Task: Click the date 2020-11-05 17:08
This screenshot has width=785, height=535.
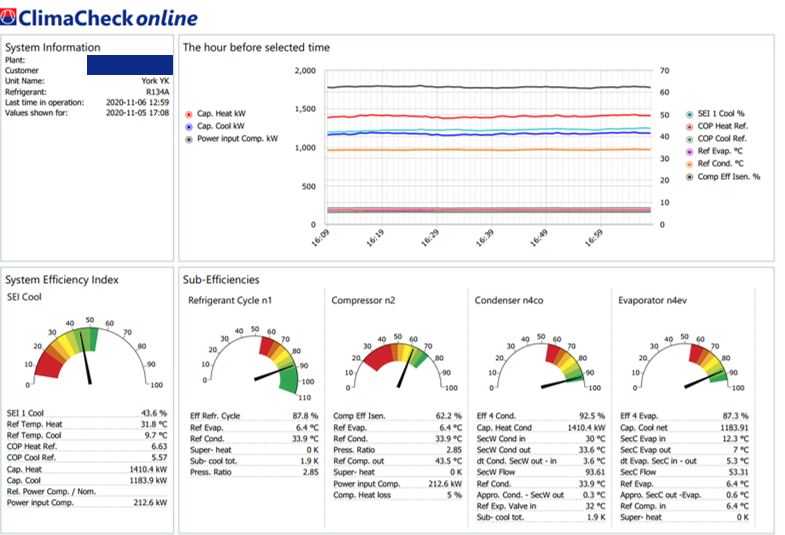Action: pos(138,113)
